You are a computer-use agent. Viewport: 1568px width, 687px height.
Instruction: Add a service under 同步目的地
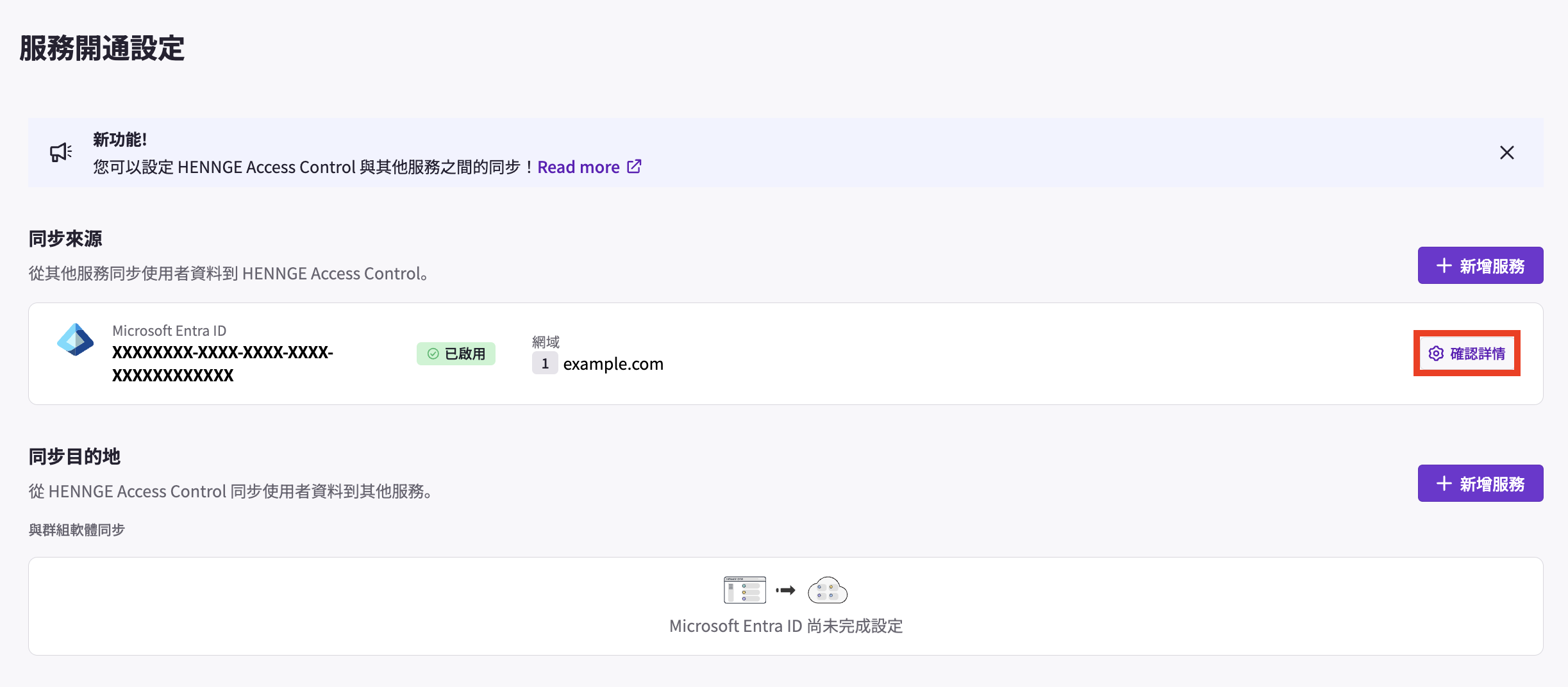click(1480, 483)
